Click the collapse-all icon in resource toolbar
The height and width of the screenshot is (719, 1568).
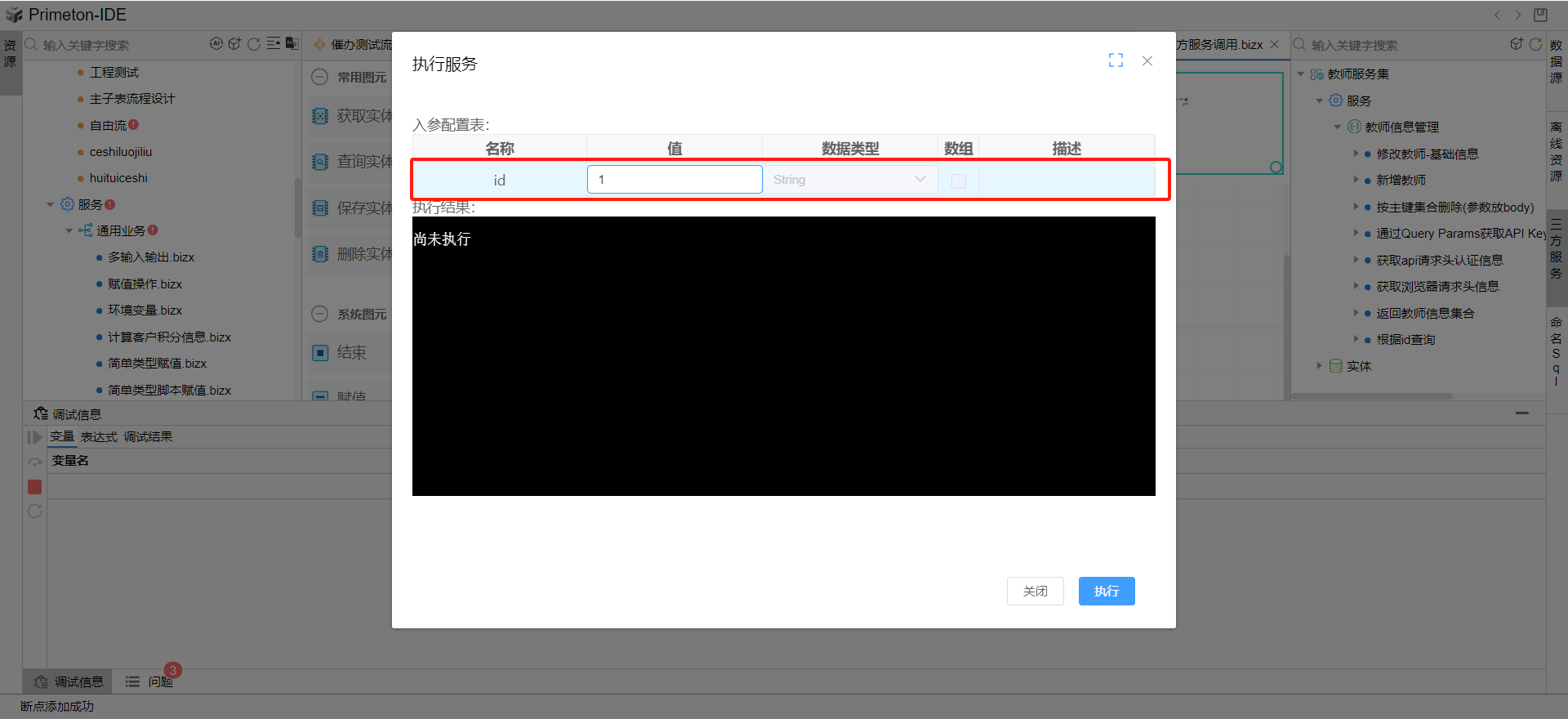[274, 44]
